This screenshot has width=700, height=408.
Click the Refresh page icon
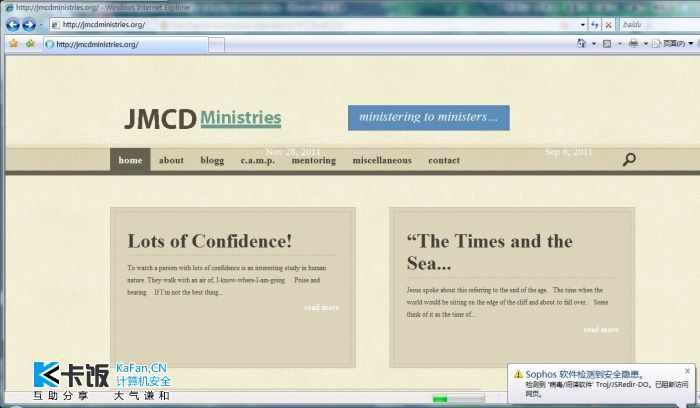tap(596, 24)
